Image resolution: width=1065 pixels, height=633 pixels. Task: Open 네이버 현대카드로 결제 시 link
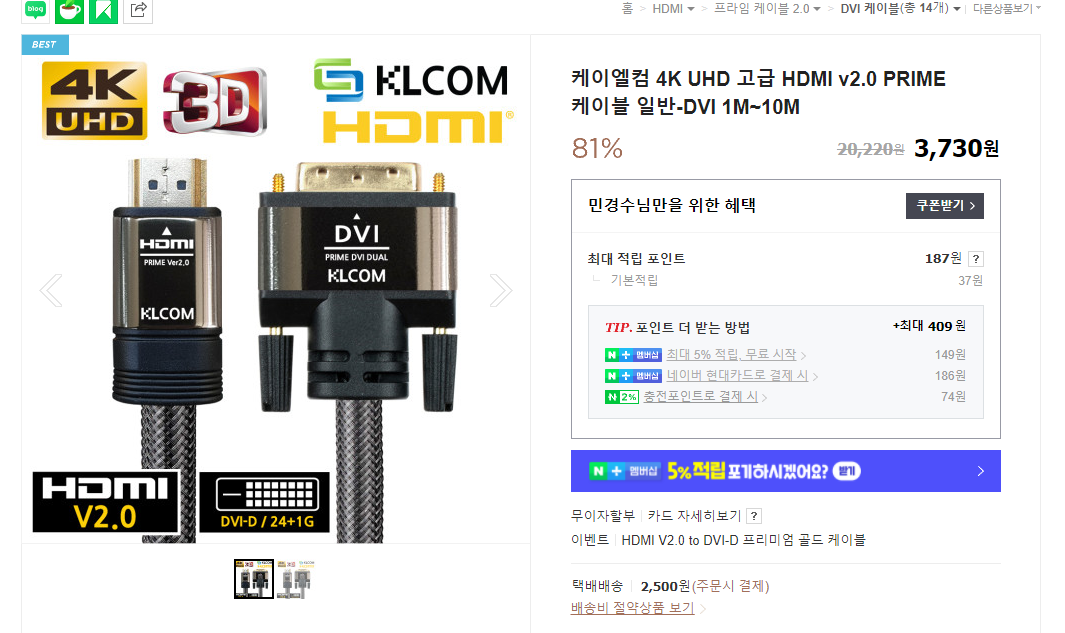click(x=737, y=376)
